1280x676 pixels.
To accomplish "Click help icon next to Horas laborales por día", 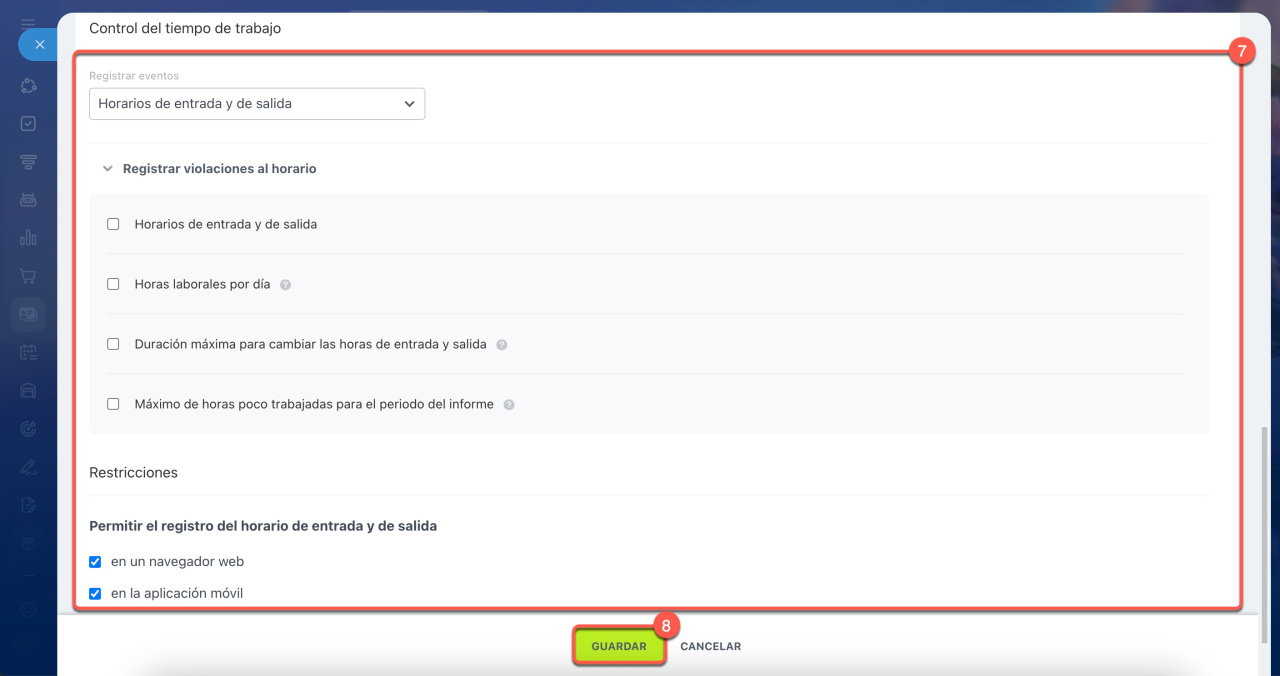I will click(285, 285).
